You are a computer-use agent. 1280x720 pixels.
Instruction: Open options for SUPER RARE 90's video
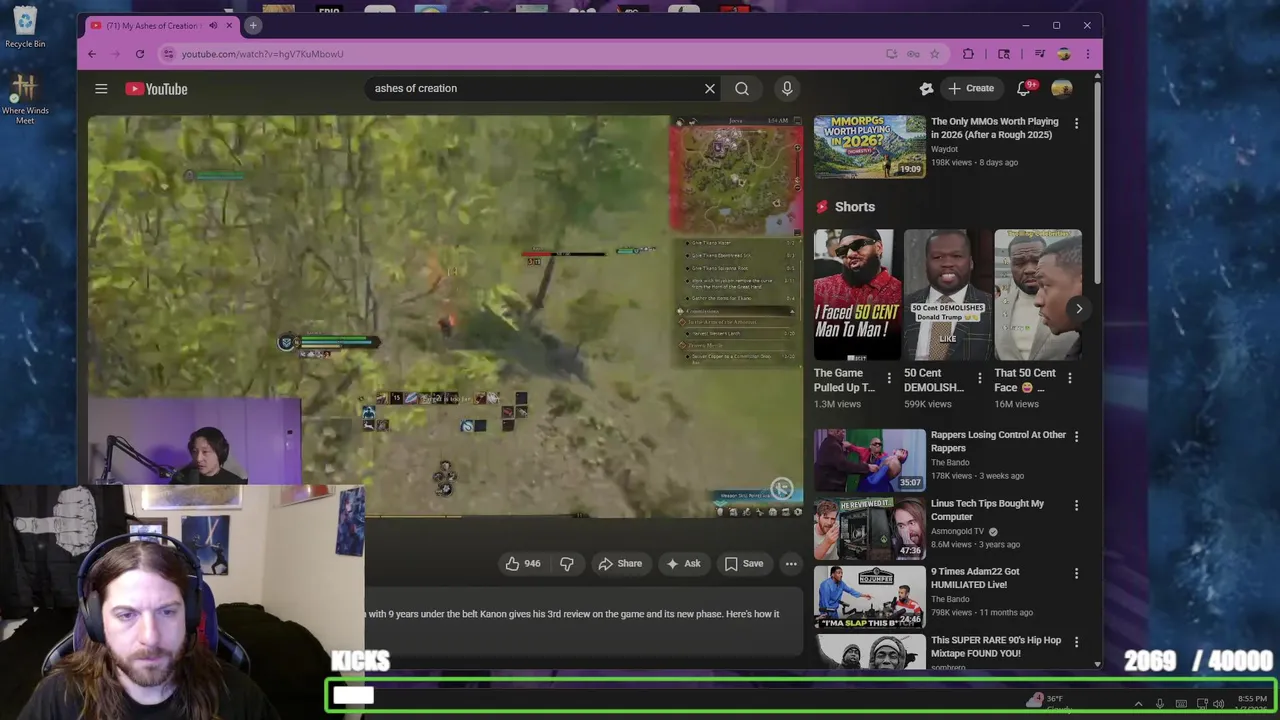1076,642
